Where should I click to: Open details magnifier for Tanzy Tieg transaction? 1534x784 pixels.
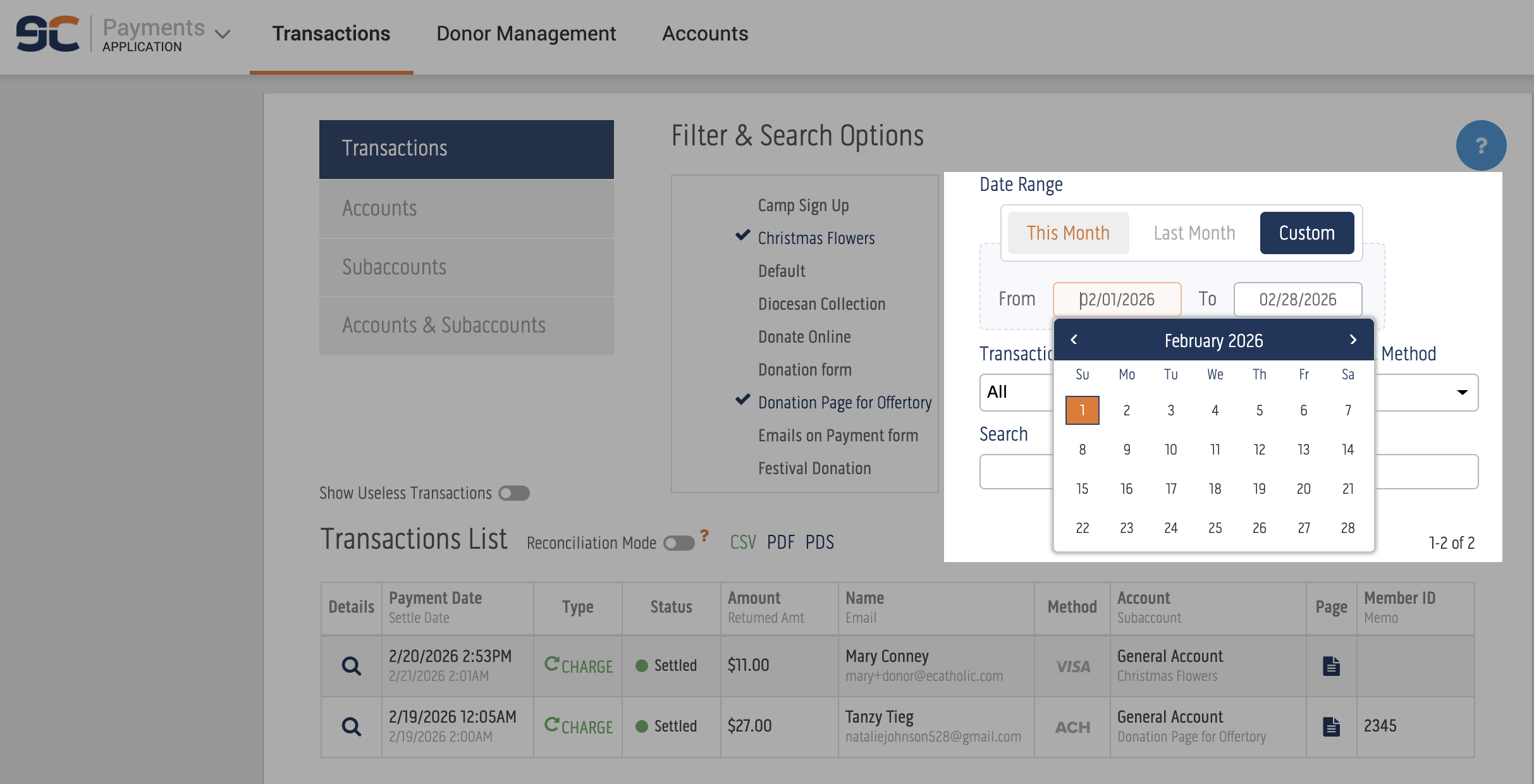tap(352, 726)
